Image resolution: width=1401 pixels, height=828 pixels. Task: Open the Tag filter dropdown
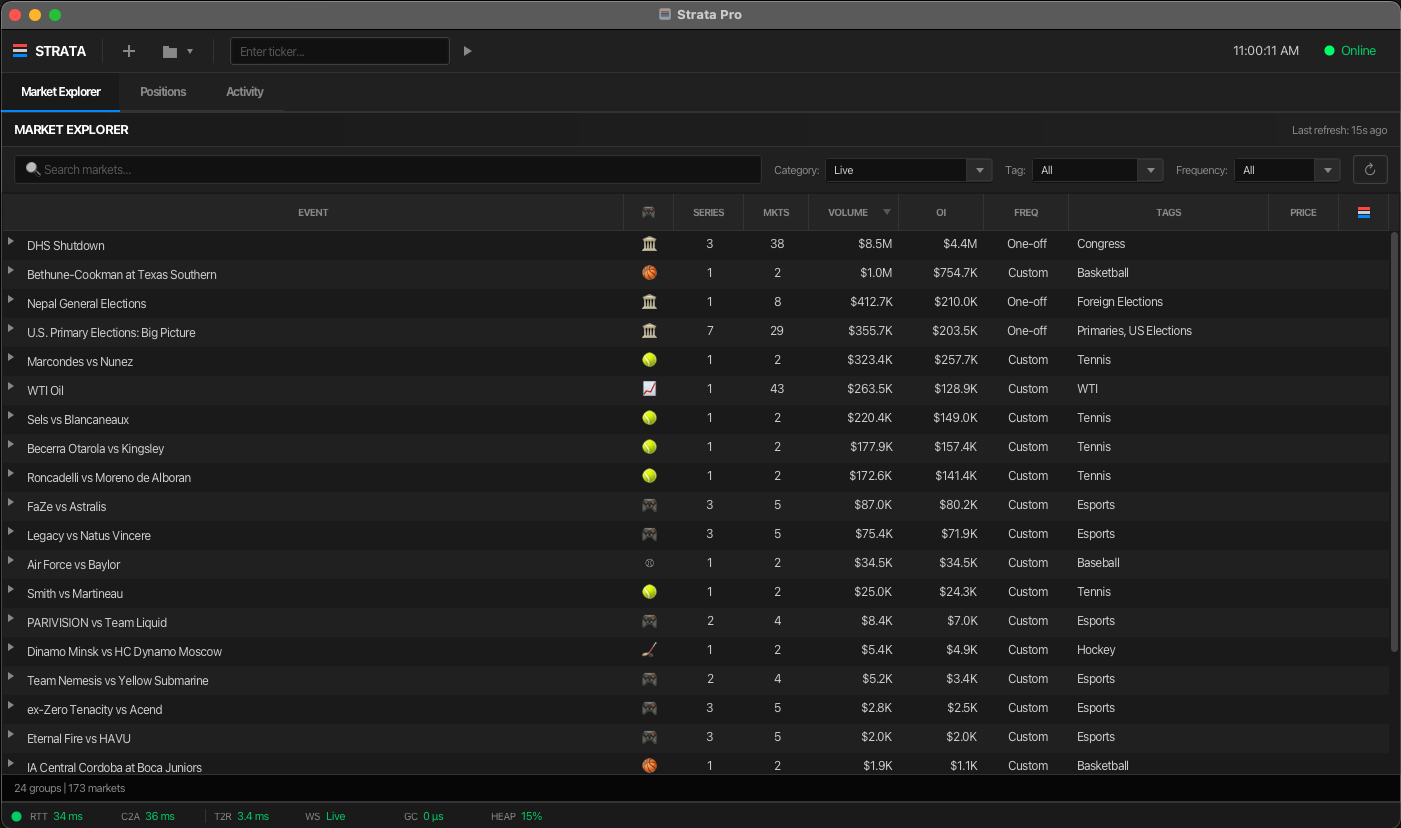coord(1095,170)
